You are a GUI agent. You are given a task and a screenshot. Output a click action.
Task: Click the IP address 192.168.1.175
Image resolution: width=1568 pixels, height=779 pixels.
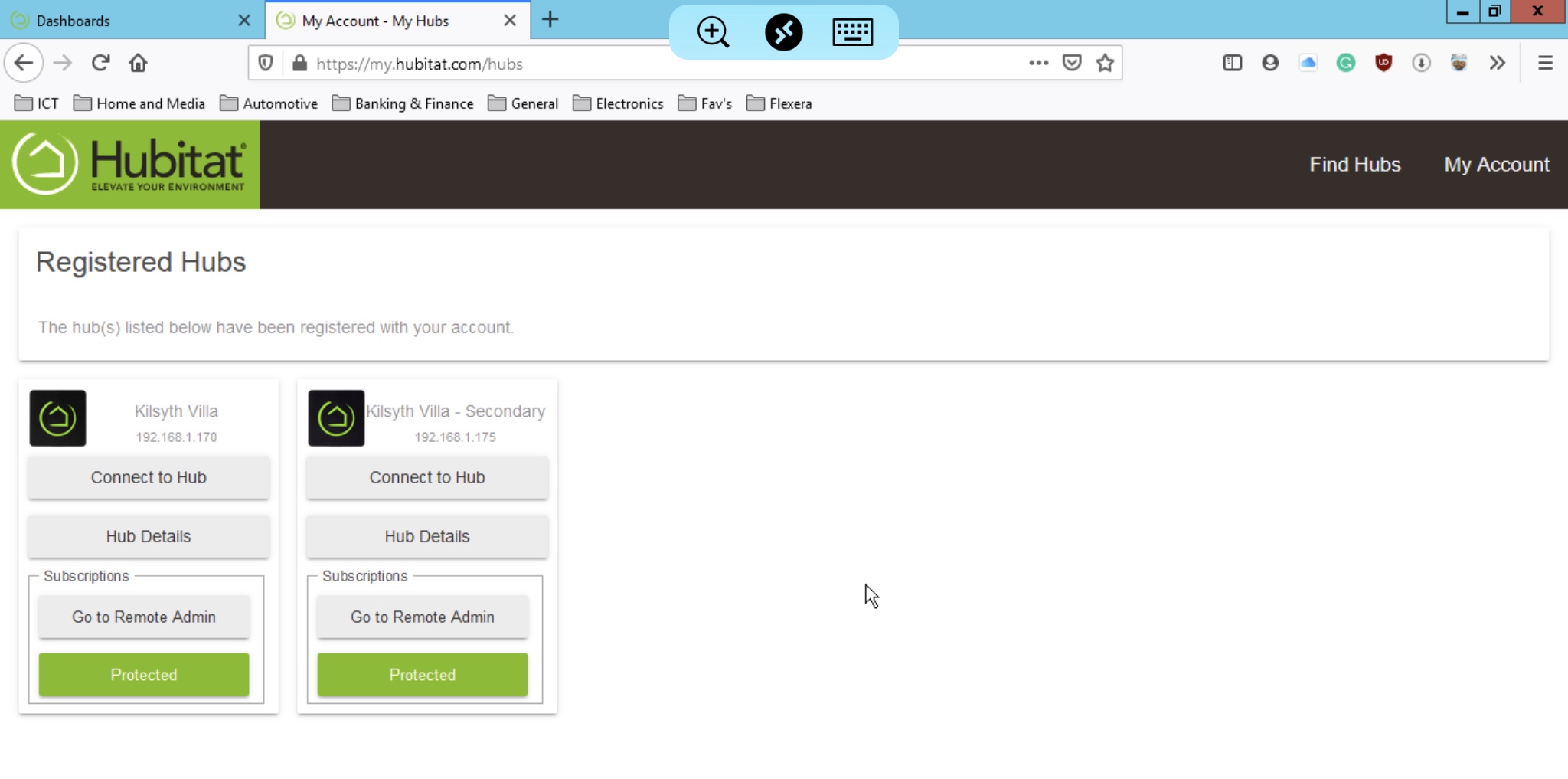coord(455,437)
